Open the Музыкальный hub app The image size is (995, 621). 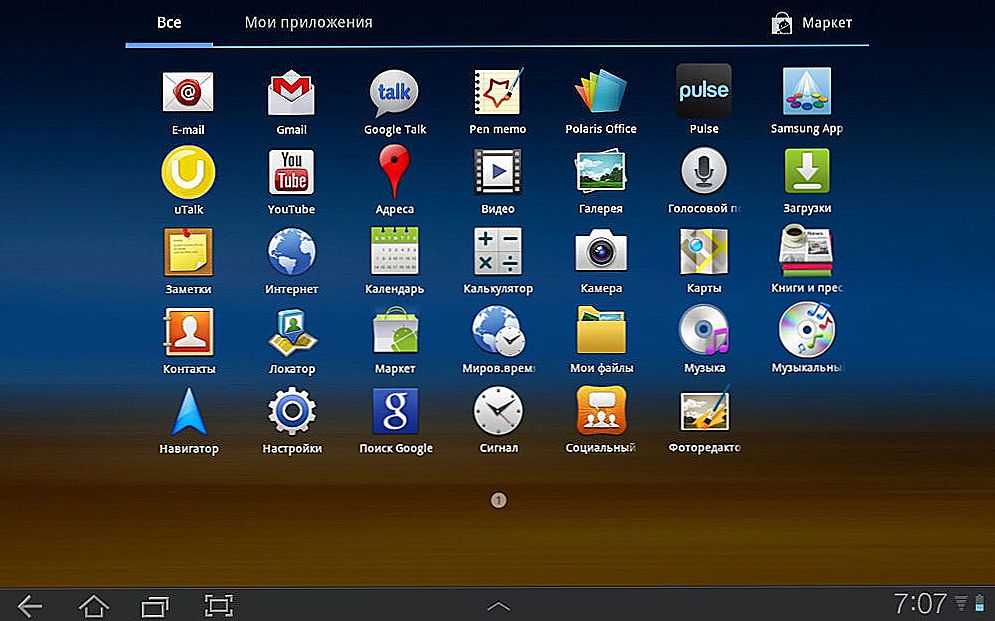point(807,329)
